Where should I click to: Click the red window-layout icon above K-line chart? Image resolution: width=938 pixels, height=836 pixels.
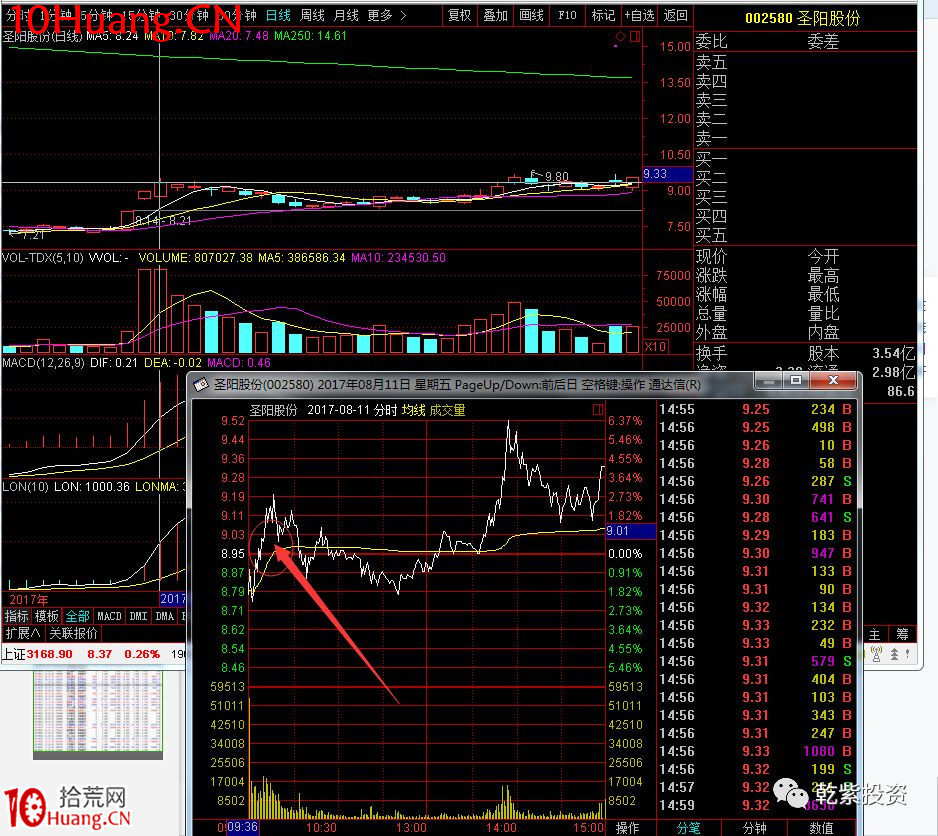tap(635, 37)
